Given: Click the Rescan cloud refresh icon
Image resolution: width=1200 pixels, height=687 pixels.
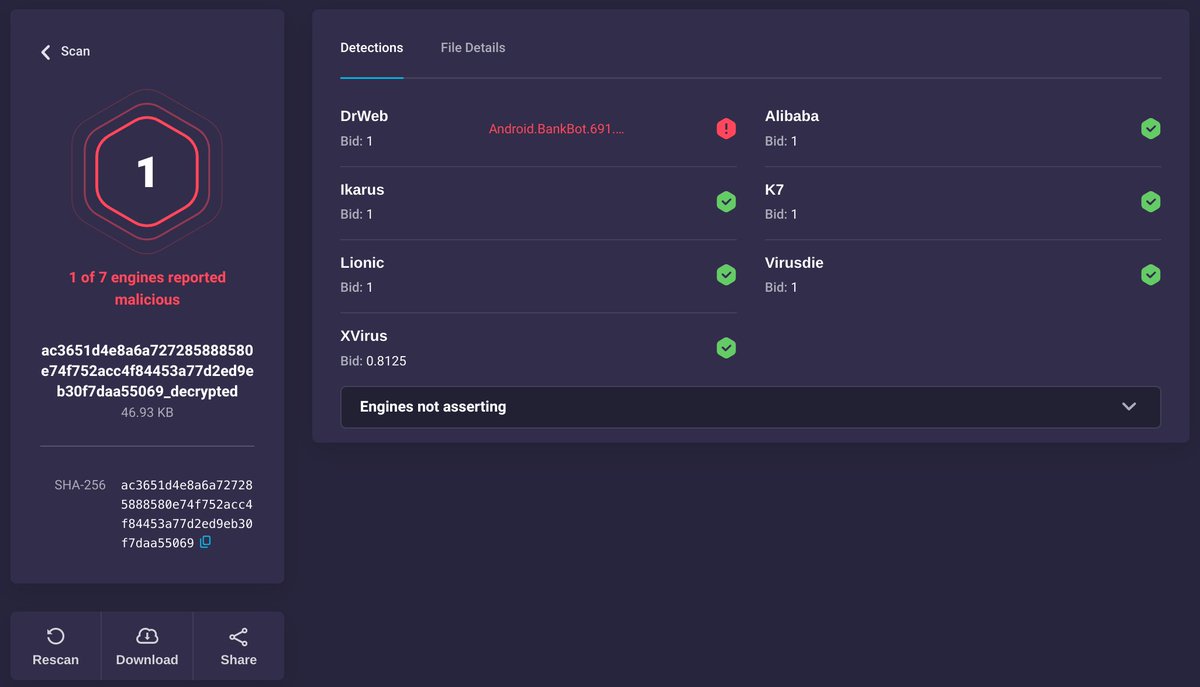Looking at the screenshot, I should tap(55, 635).
